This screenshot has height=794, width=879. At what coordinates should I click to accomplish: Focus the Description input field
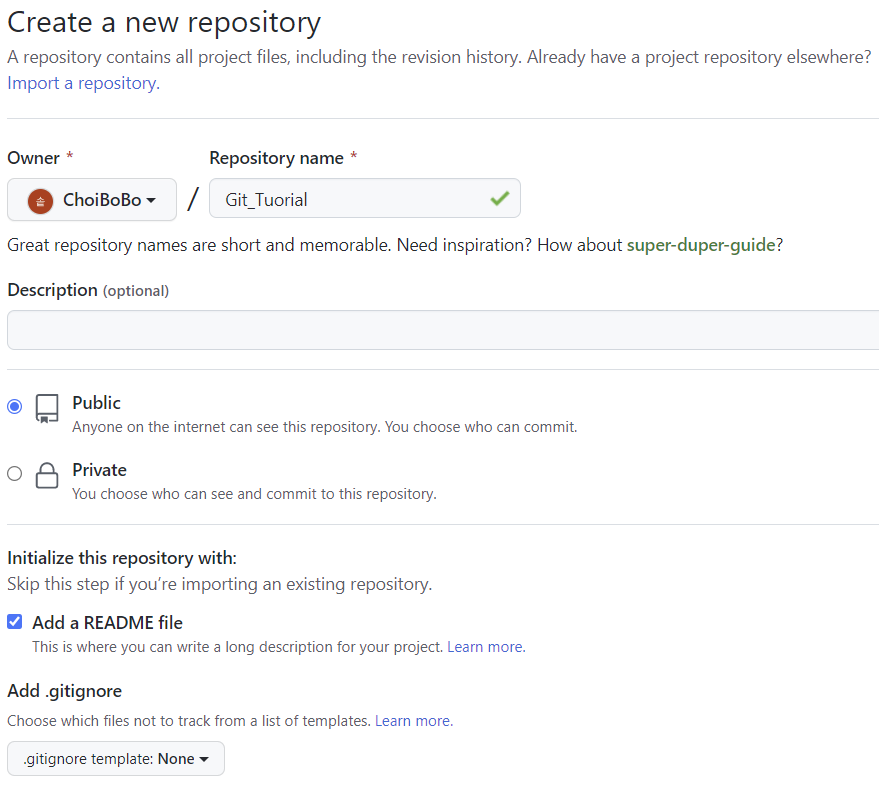(x=443, y=330)
